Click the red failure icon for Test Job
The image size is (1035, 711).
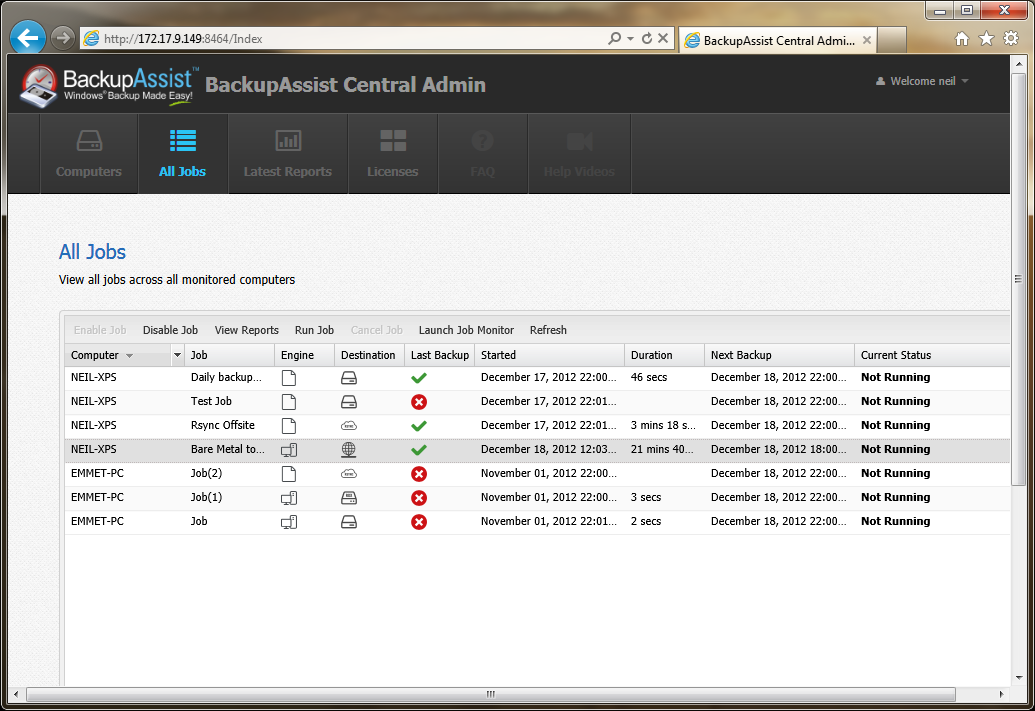418,402
